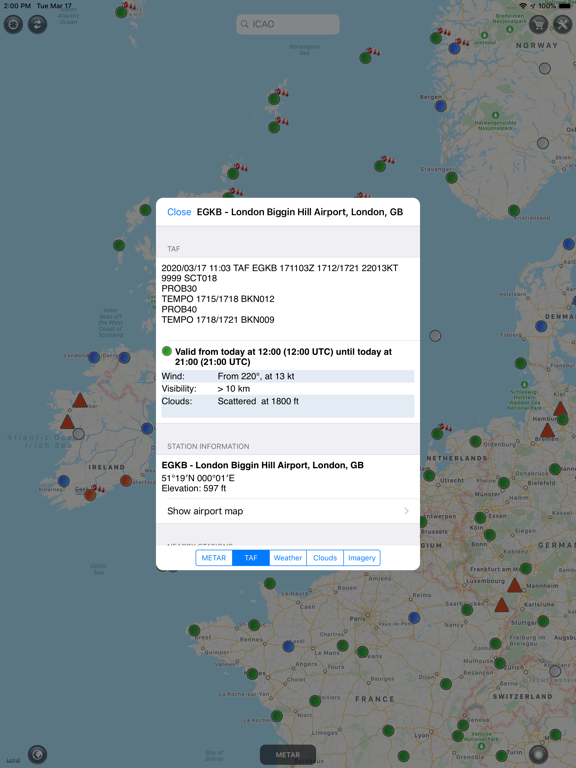This screenshot has height=768, width=576.
Task: Tap the Legal link on the map
Action: (13, 760)
